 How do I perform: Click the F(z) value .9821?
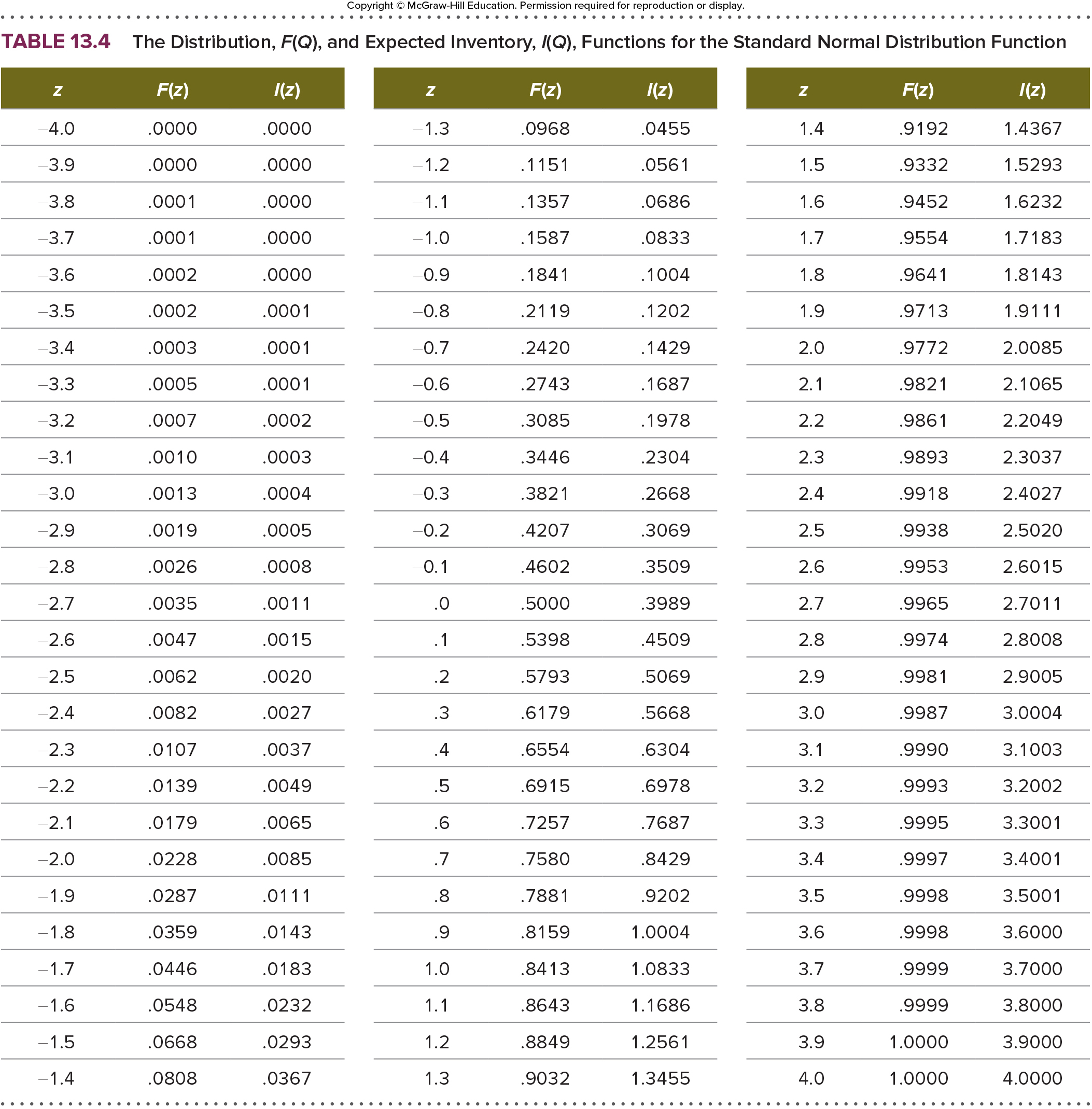923,384
